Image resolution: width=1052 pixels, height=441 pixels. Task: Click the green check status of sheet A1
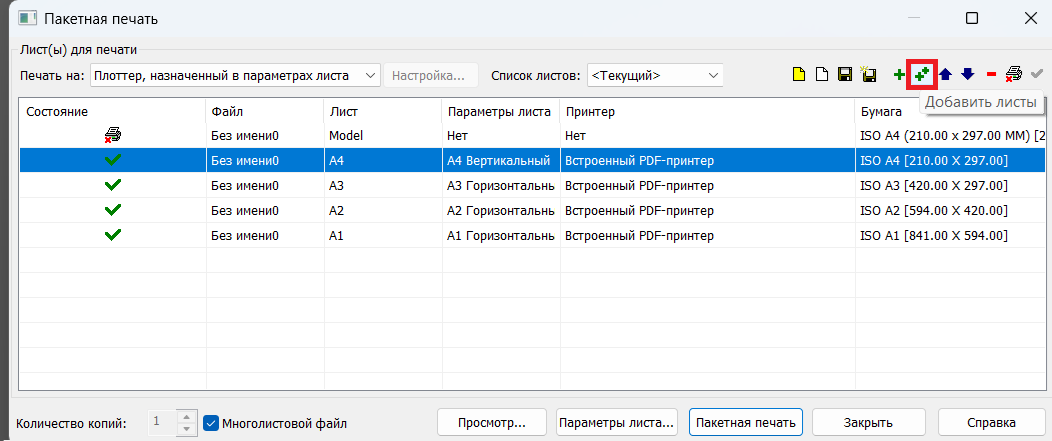coord(113,235)
